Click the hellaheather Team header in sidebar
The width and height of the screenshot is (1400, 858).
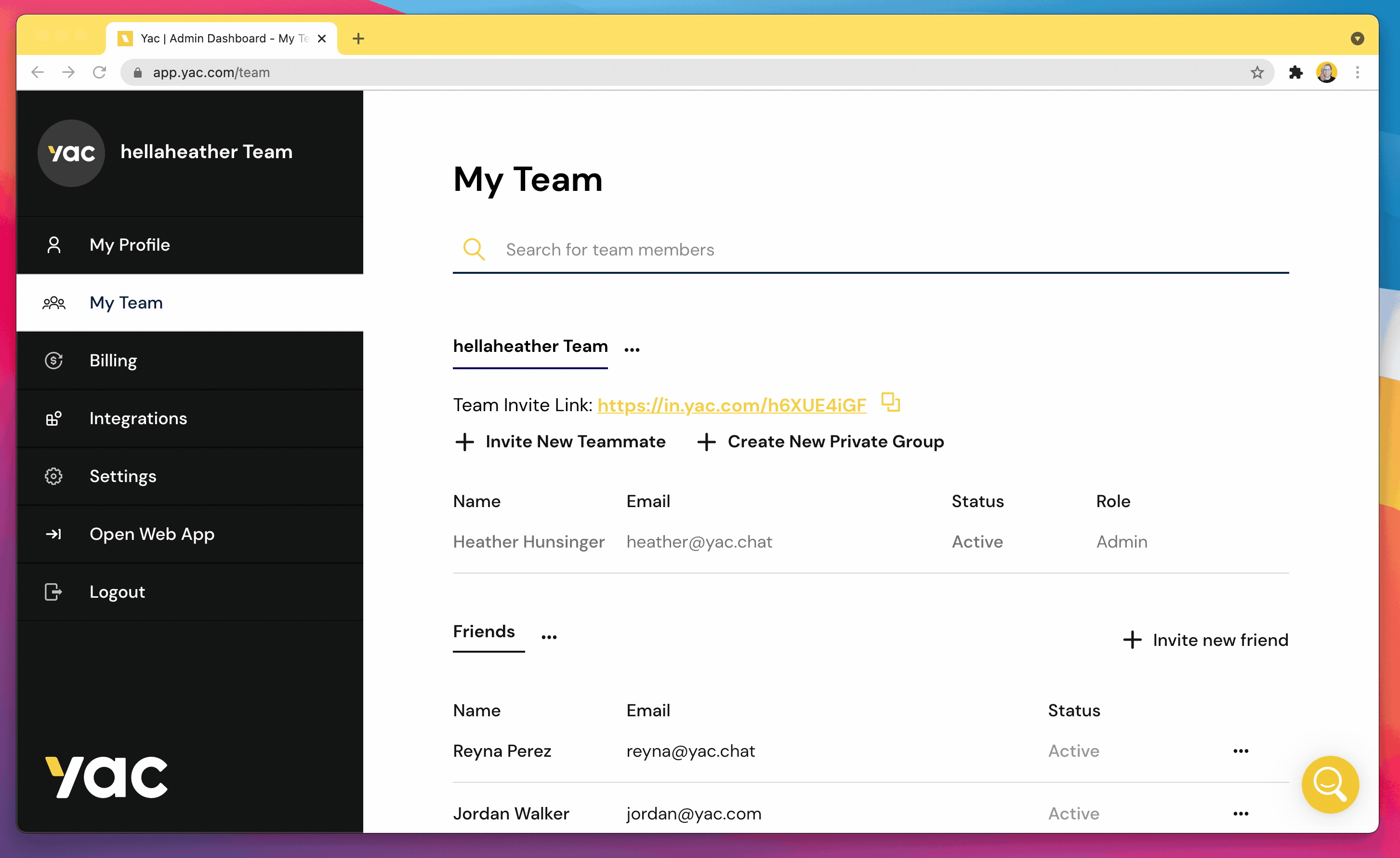206,152
